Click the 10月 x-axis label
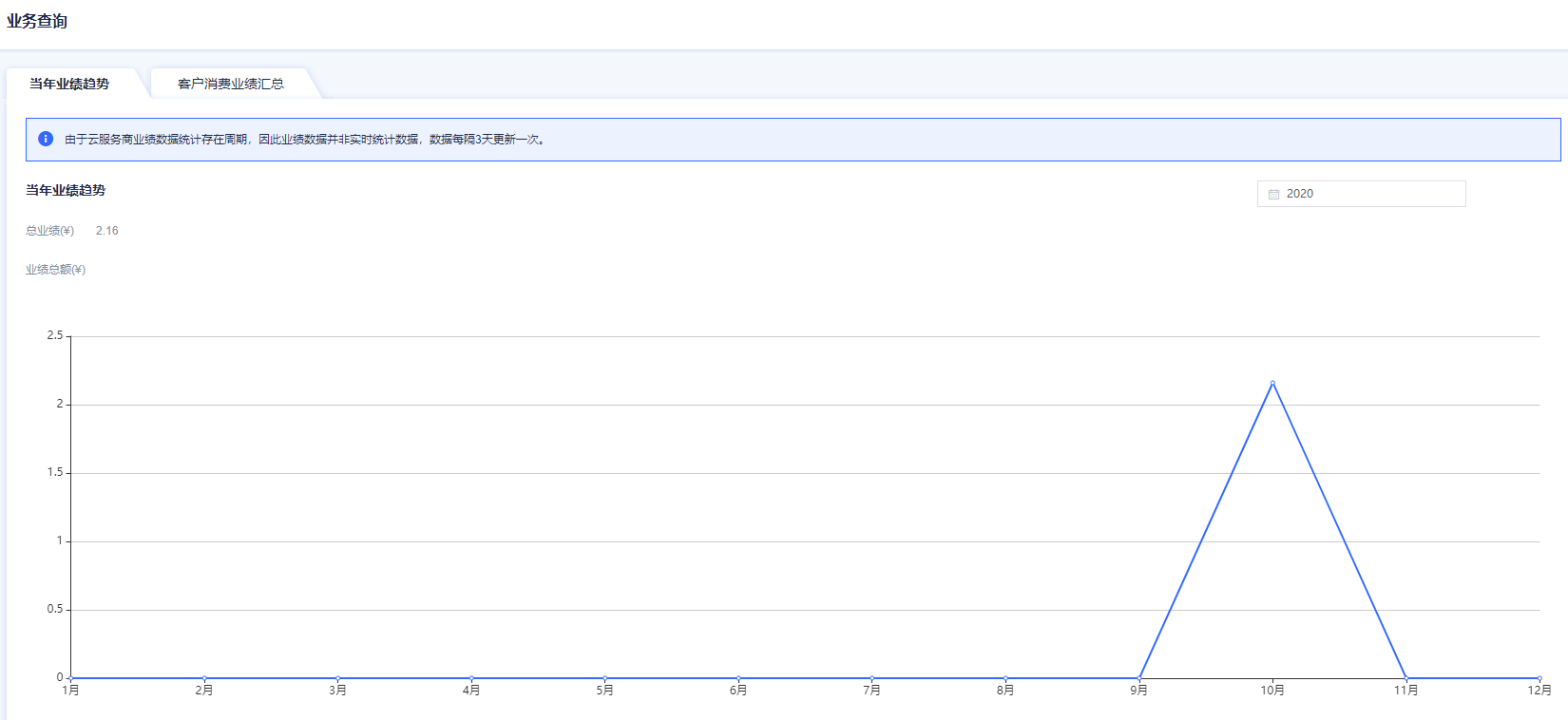Image resolution: width=1568 pixels, height=720 pixels. click(x=1272, y=691)
